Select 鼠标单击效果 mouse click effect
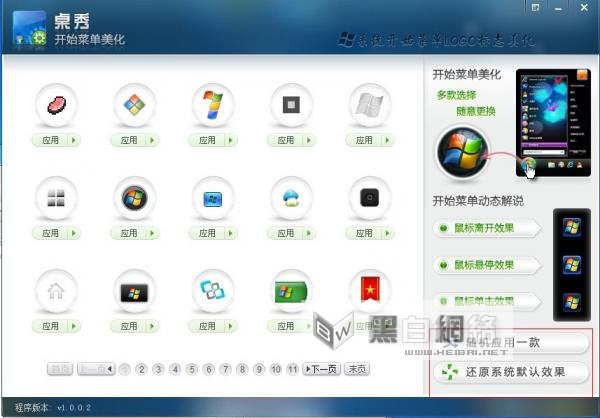The height and width of the screenshot is (418, 600). (x=488, y=301)
